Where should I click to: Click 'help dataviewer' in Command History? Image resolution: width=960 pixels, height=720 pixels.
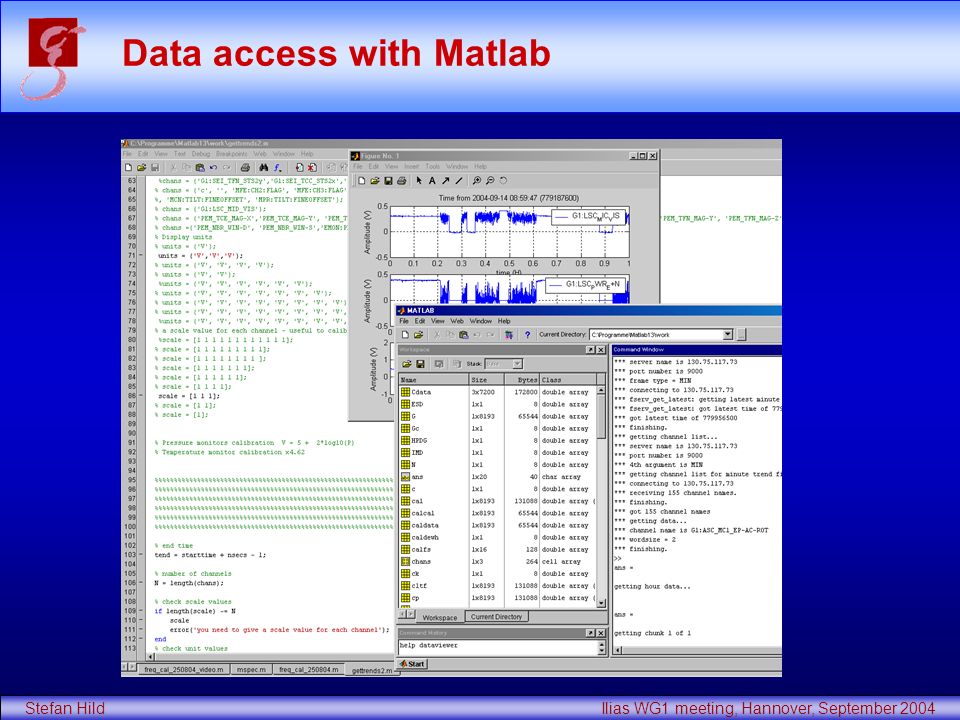[x=429, y=645]
